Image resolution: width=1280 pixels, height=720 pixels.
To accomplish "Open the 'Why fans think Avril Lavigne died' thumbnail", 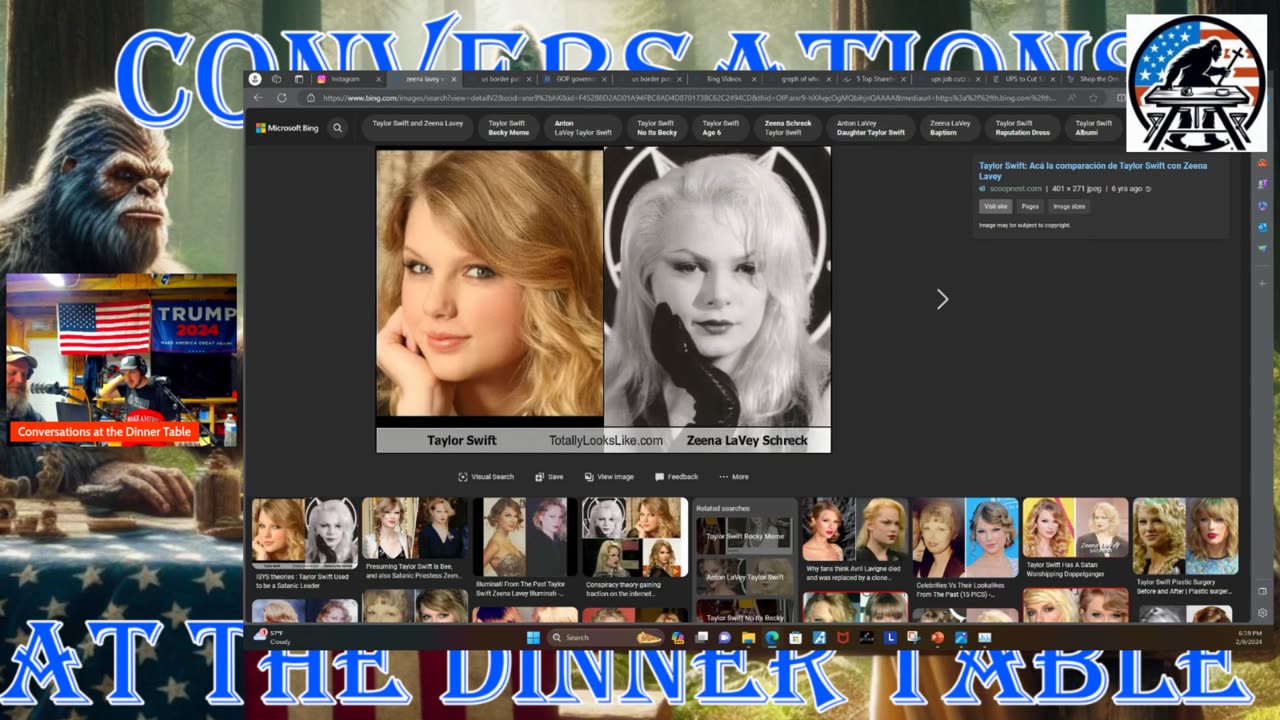I will (854, 529).
